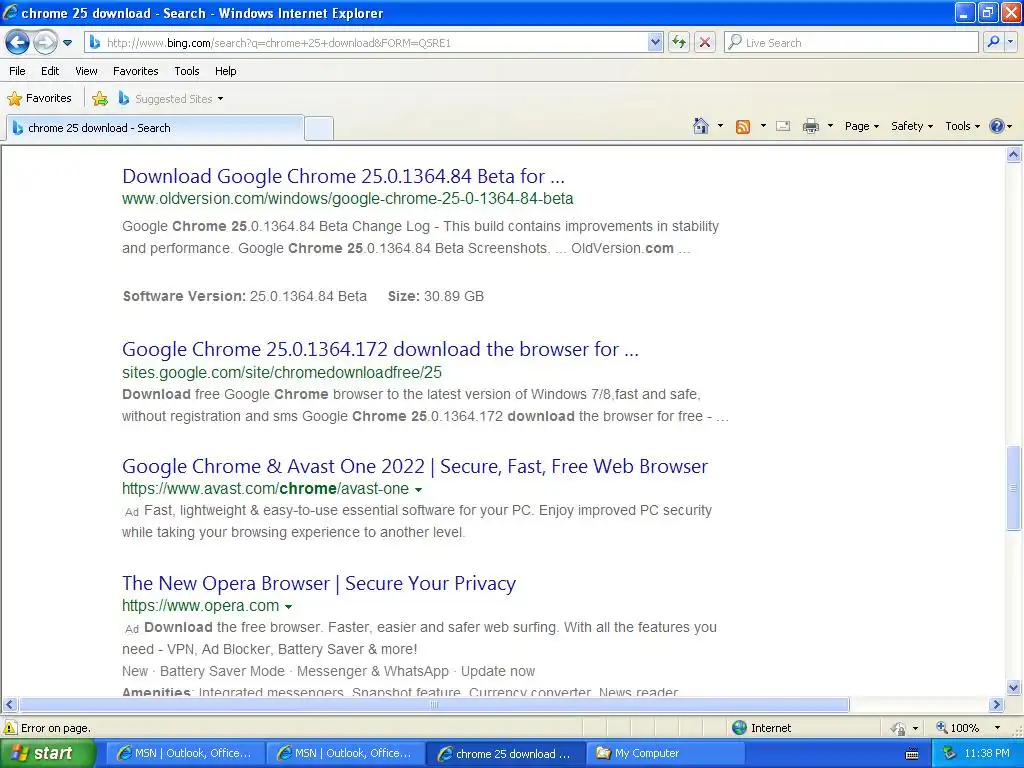
Task: Click the address bar URL field
Action: [x=366, y=42]
